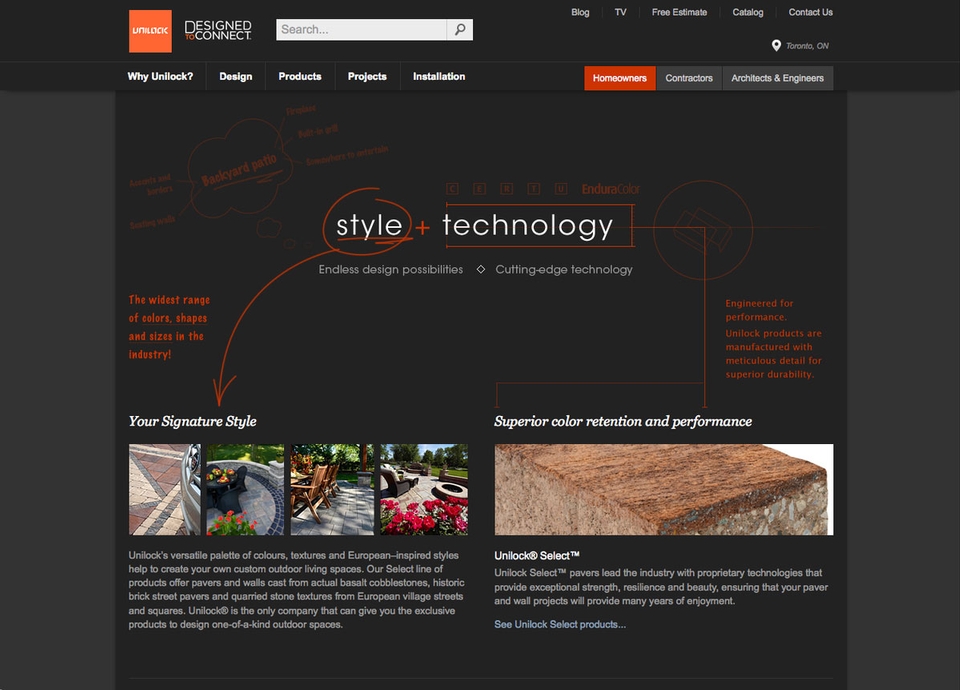Click the search magnifier button
Screen dimensions: 960x690
[x=460, y=29]
